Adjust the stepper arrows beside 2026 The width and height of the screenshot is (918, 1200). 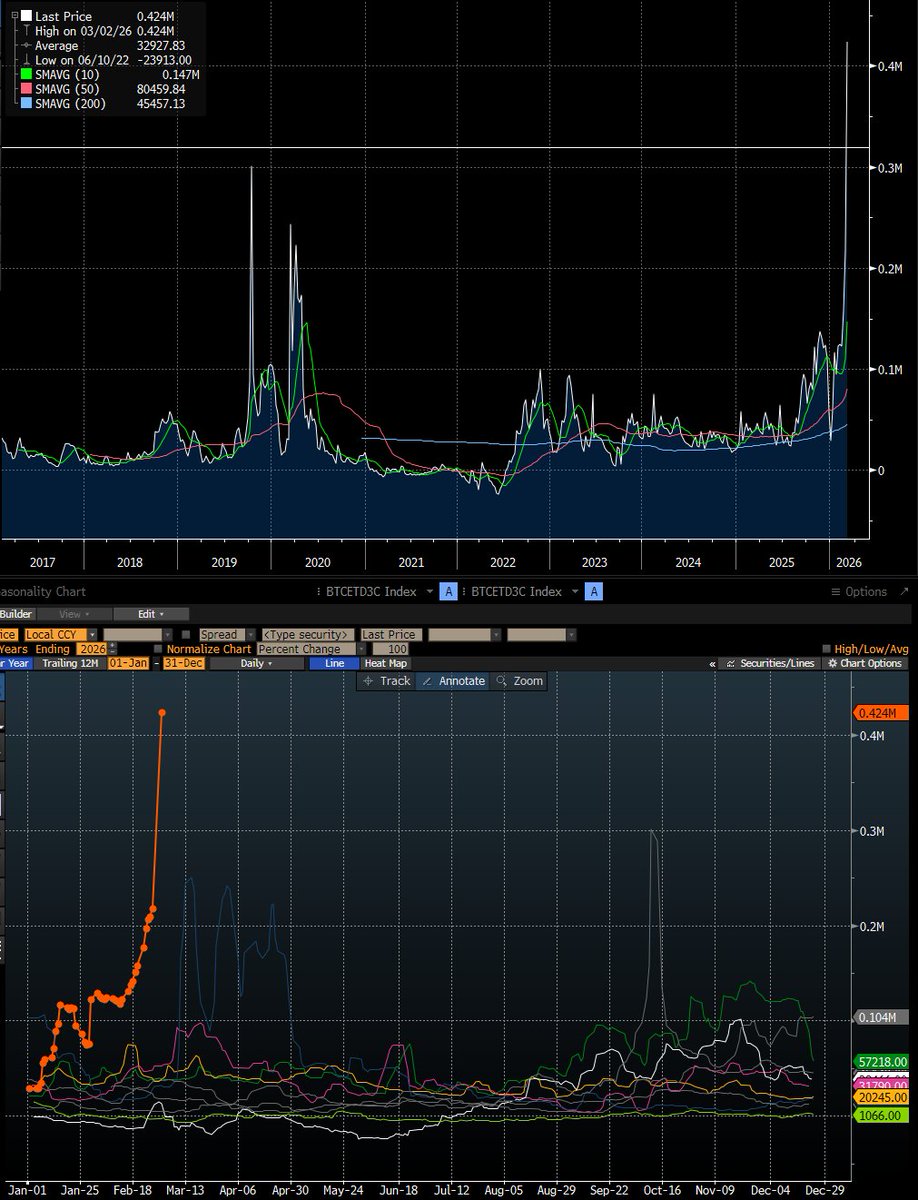pos(111,649)
